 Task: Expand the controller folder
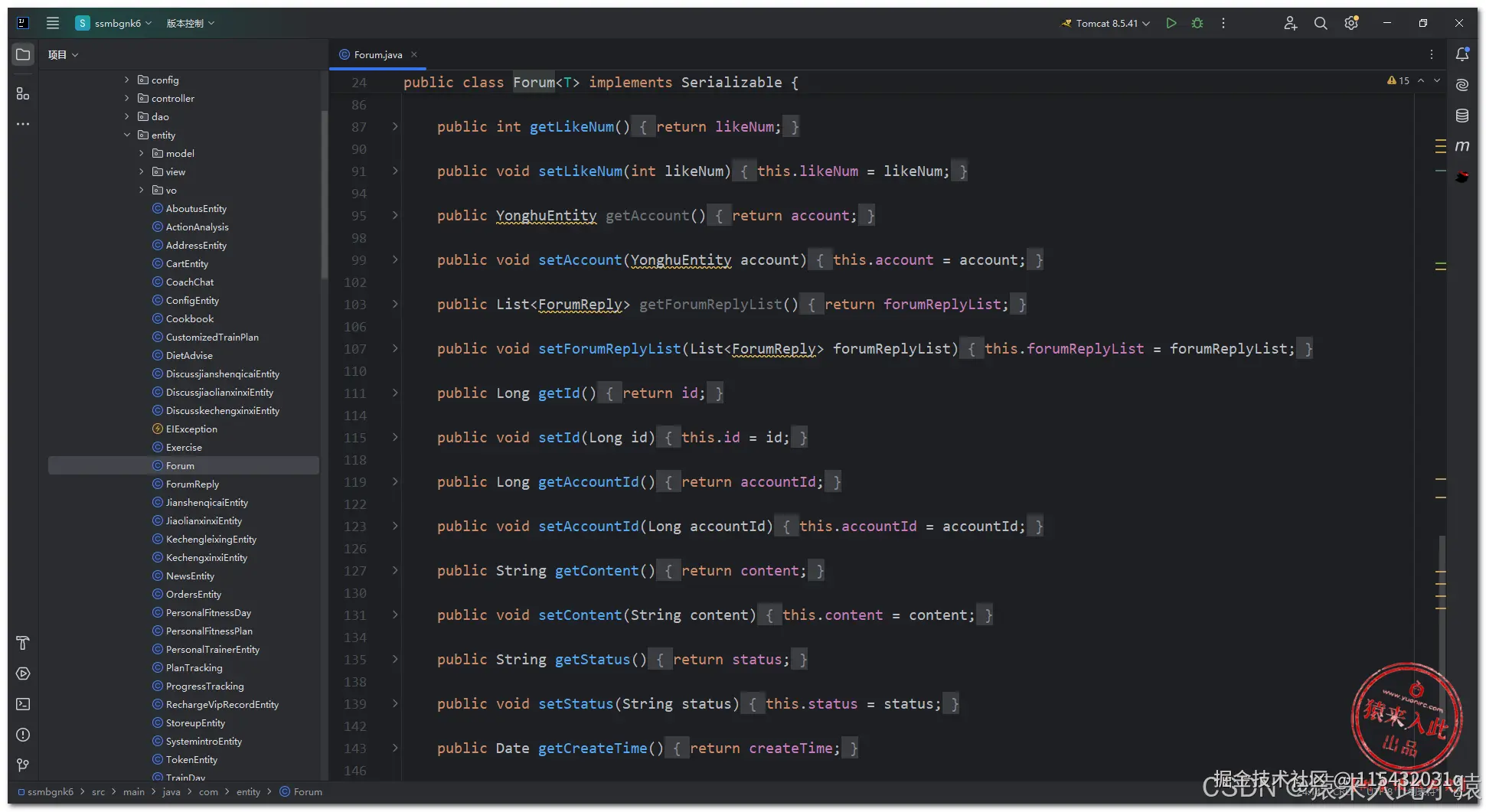[x=127, y=98]
